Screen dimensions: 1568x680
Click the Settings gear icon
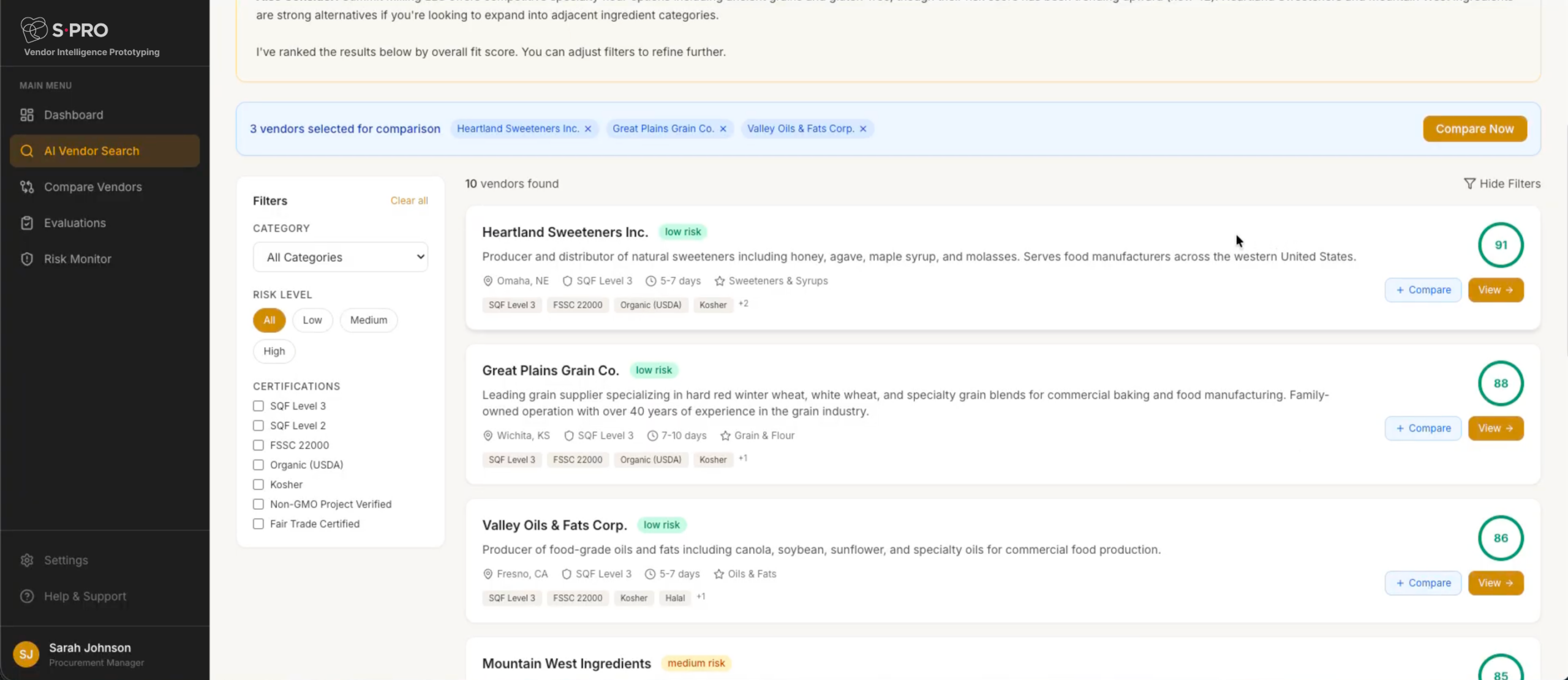(27, 561)
